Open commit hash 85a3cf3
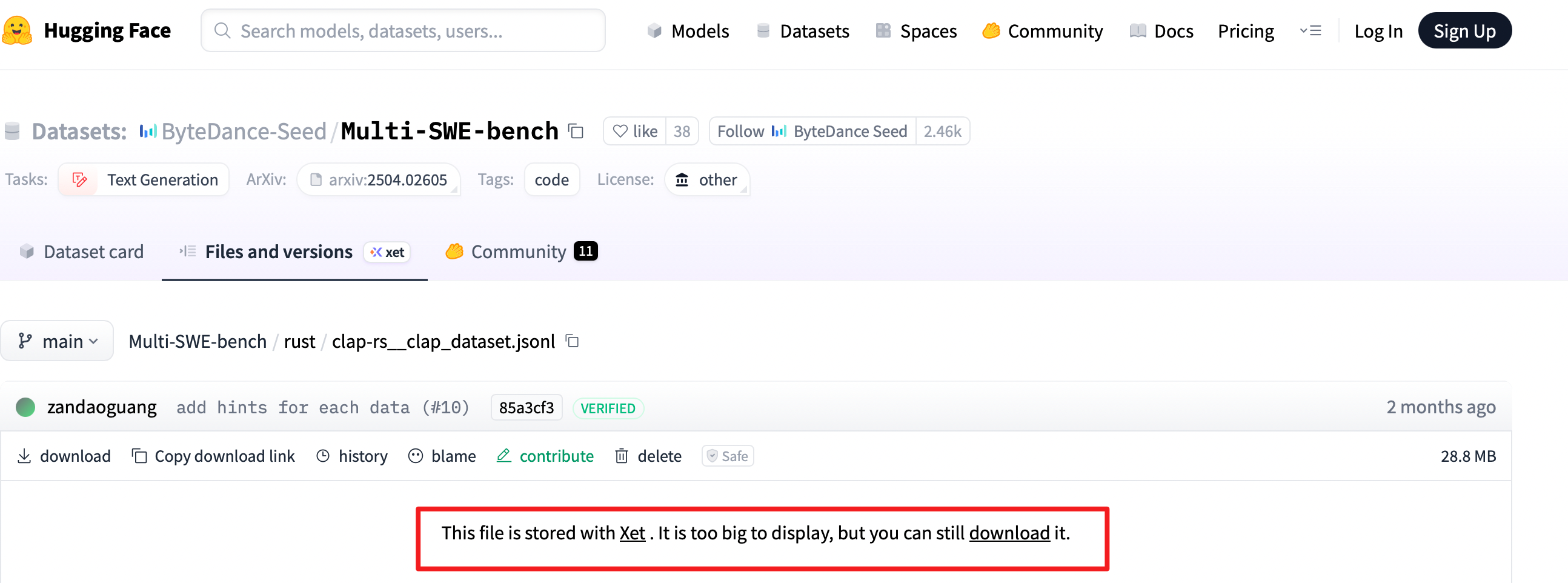Viewport: 1568px width, 583px height. tap(527, 407)
